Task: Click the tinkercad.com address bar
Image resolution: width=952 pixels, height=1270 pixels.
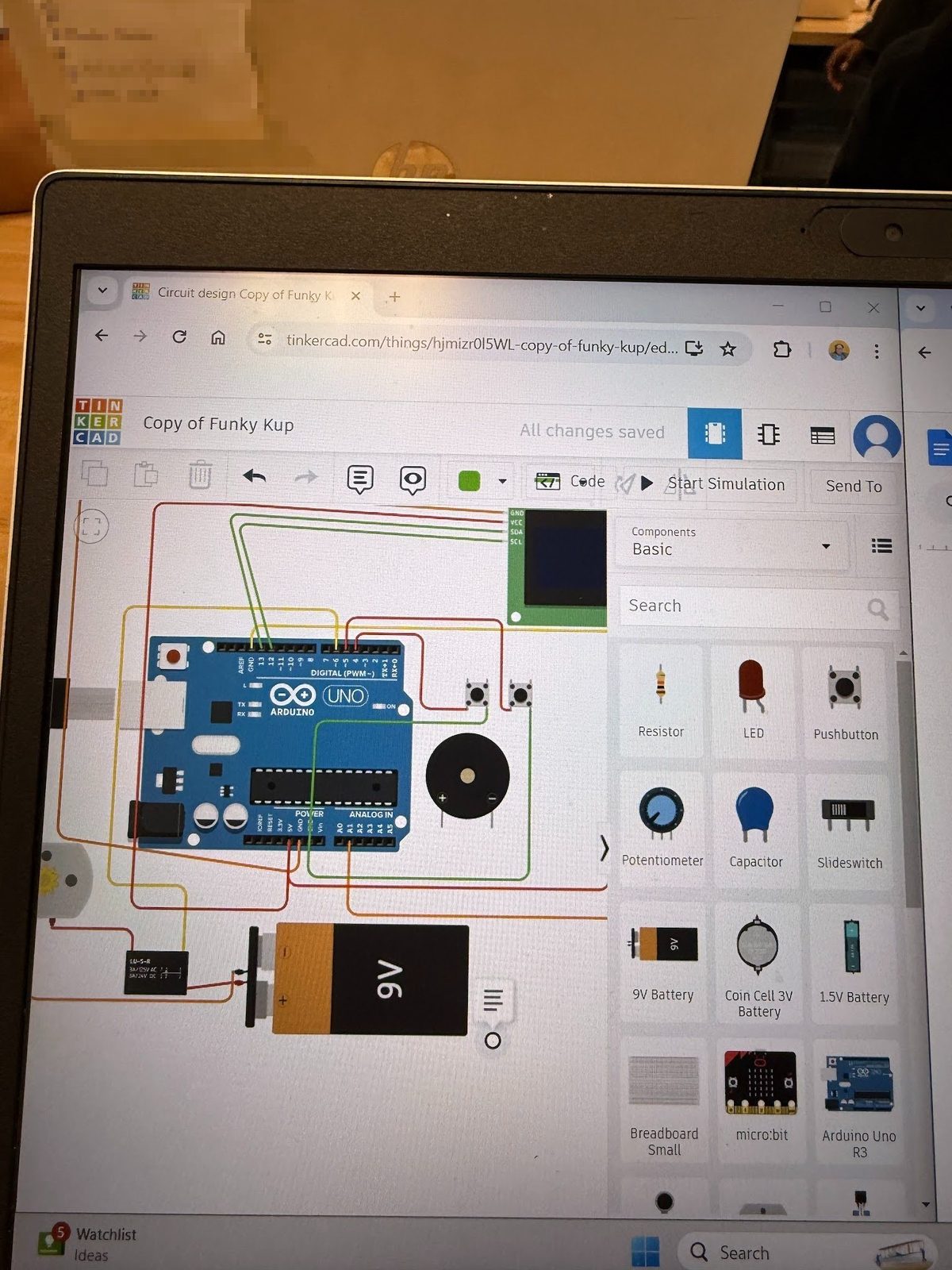Action: (x=481, y=345)
